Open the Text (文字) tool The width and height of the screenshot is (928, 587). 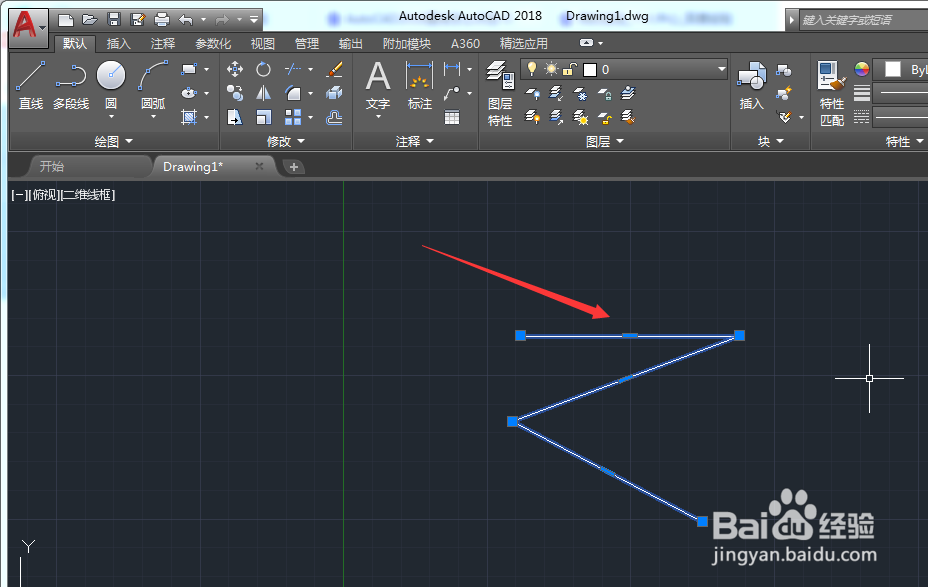378,86
